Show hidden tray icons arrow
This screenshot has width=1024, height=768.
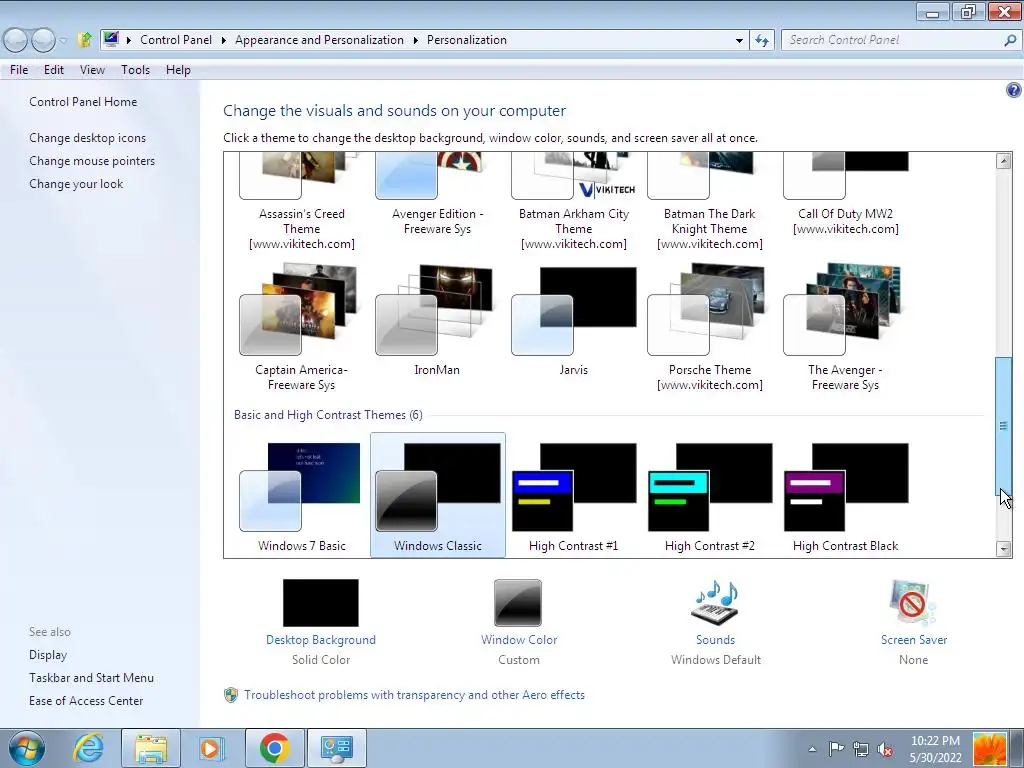812,749
